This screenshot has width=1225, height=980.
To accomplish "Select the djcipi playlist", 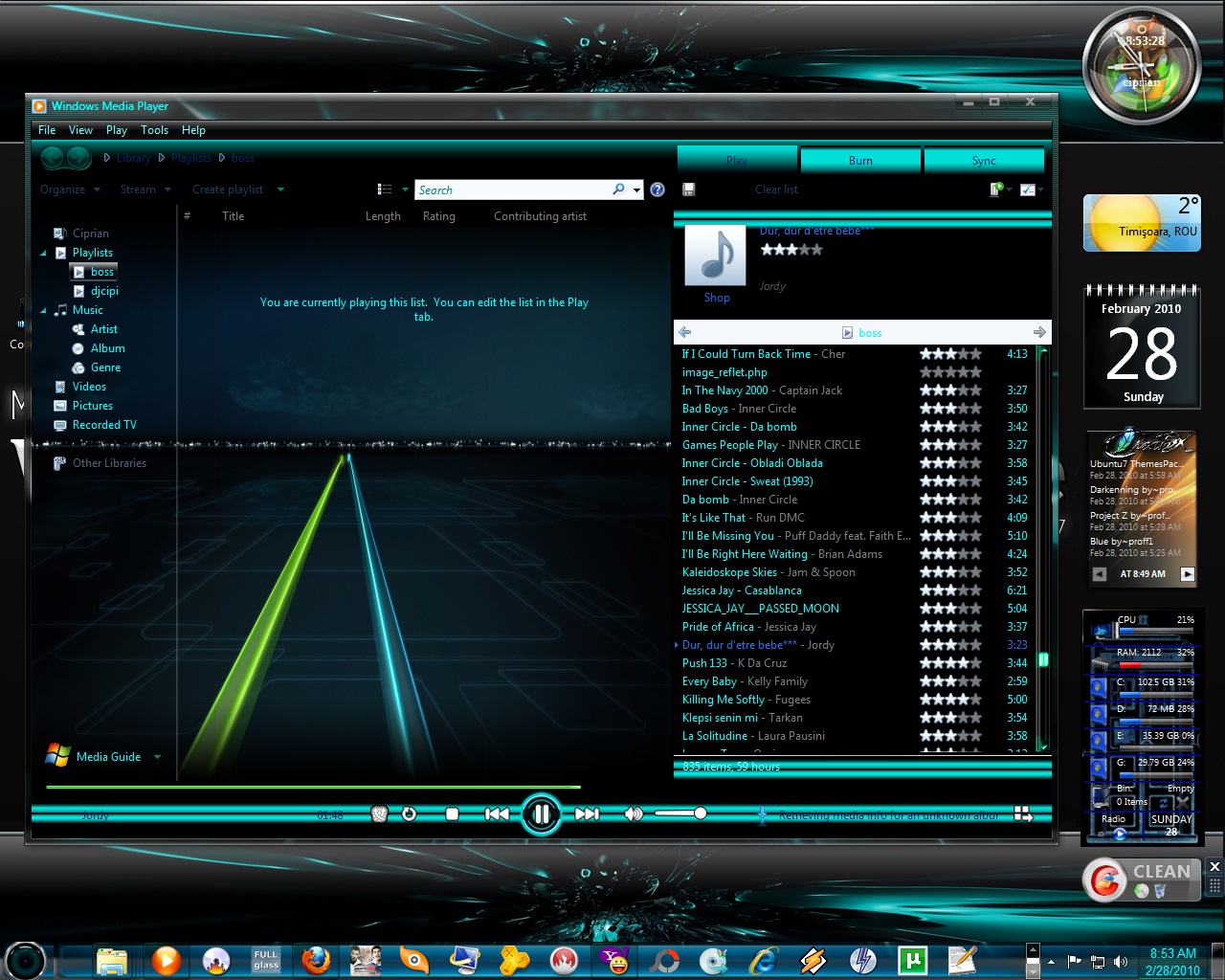I will pyautogui.click(x=96, y=291).
